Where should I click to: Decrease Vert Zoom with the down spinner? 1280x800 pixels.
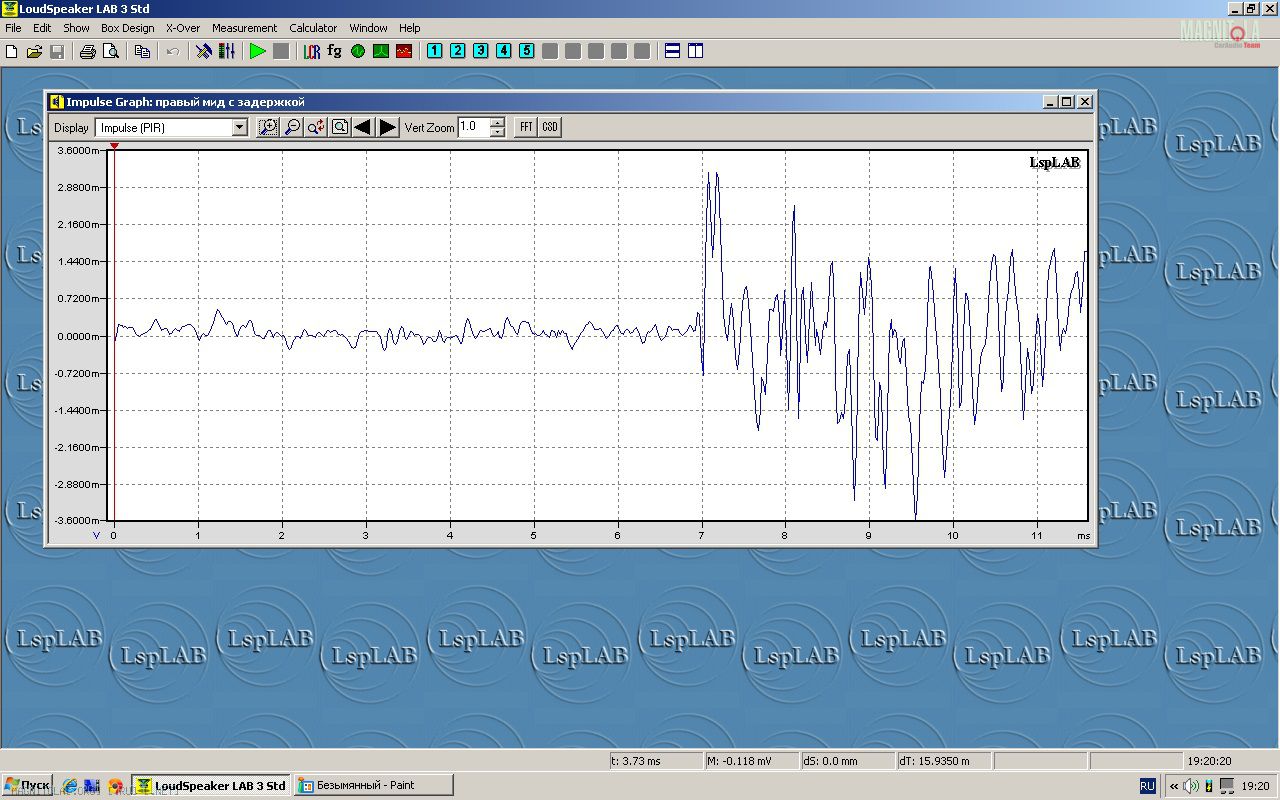[497, 132]
